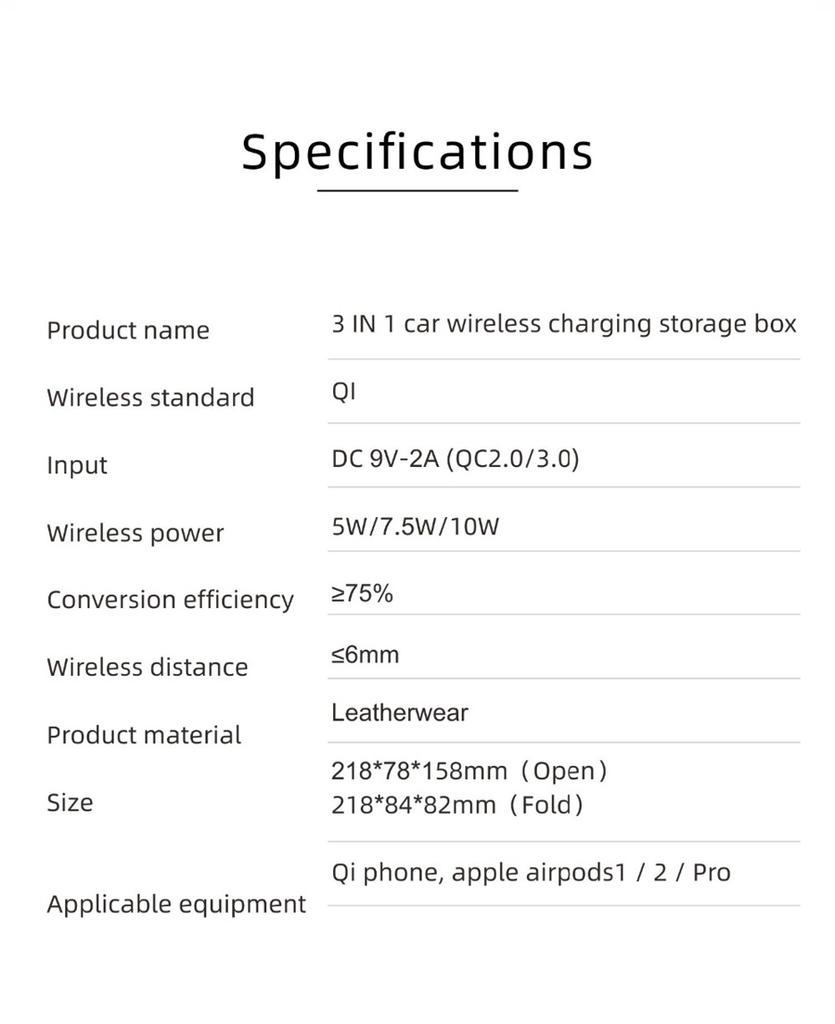Click the 218*78*158mm (Open) dimension

click(x=469, y=771)
